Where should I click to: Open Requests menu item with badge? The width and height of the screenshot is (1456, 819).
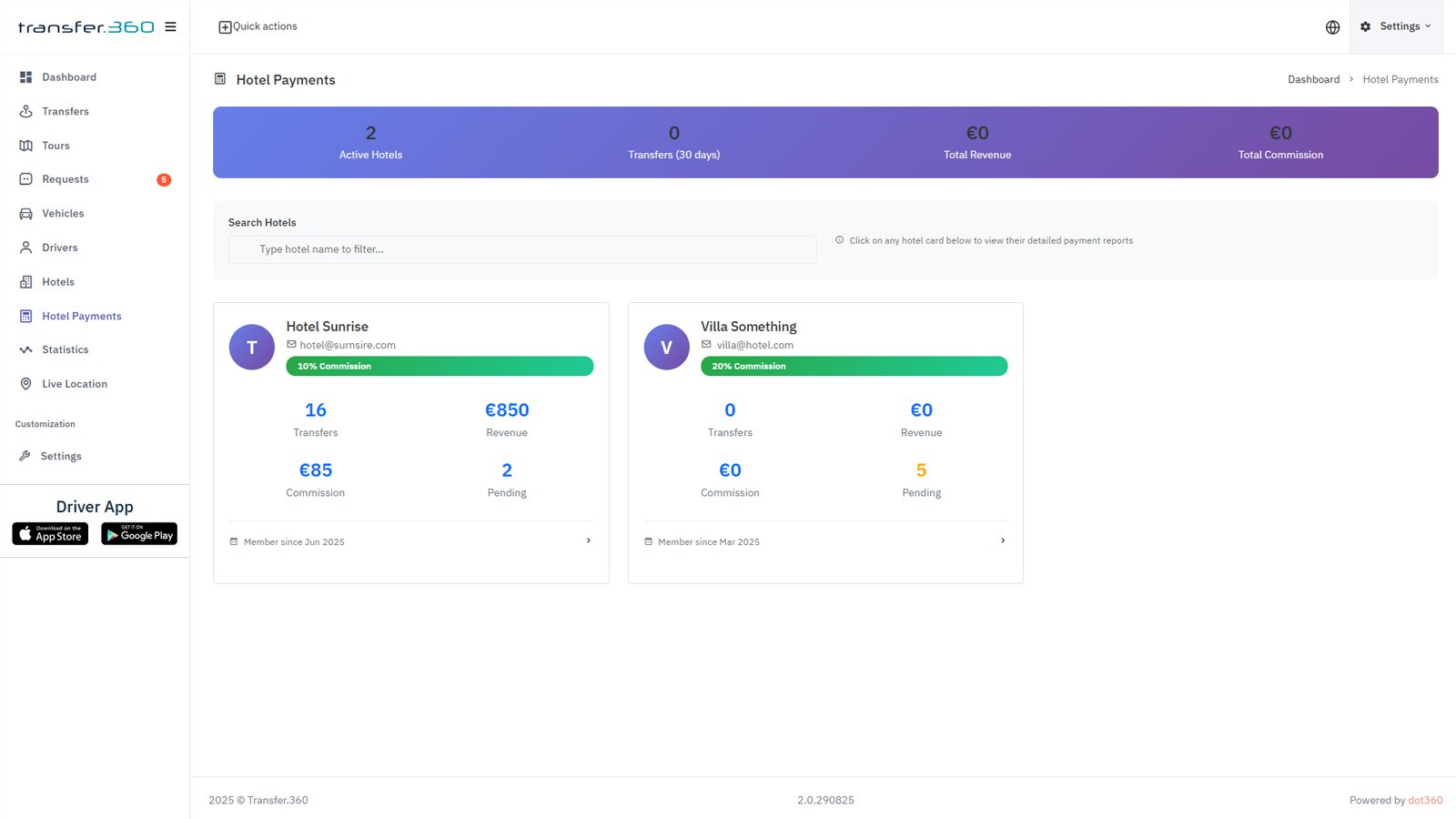click(65, 179)
